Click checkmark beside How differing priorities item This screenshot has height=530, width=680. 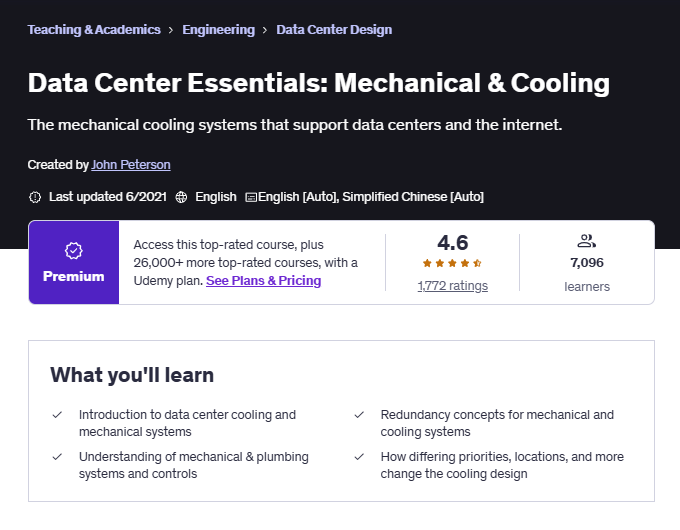pyautogui.click(x=358, y=456)
